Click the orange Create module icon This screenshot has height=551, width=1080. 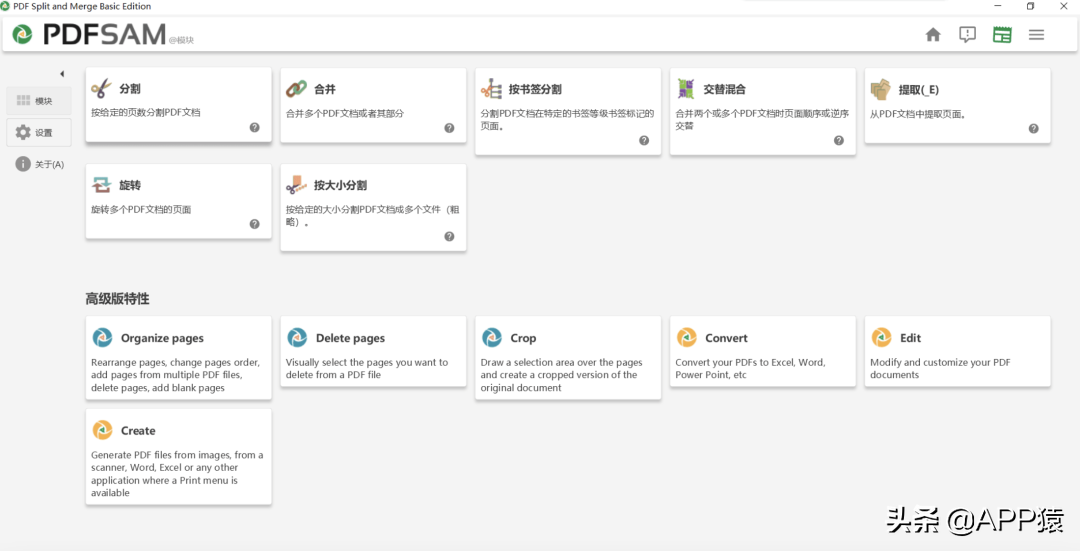[x=102, y=430]
